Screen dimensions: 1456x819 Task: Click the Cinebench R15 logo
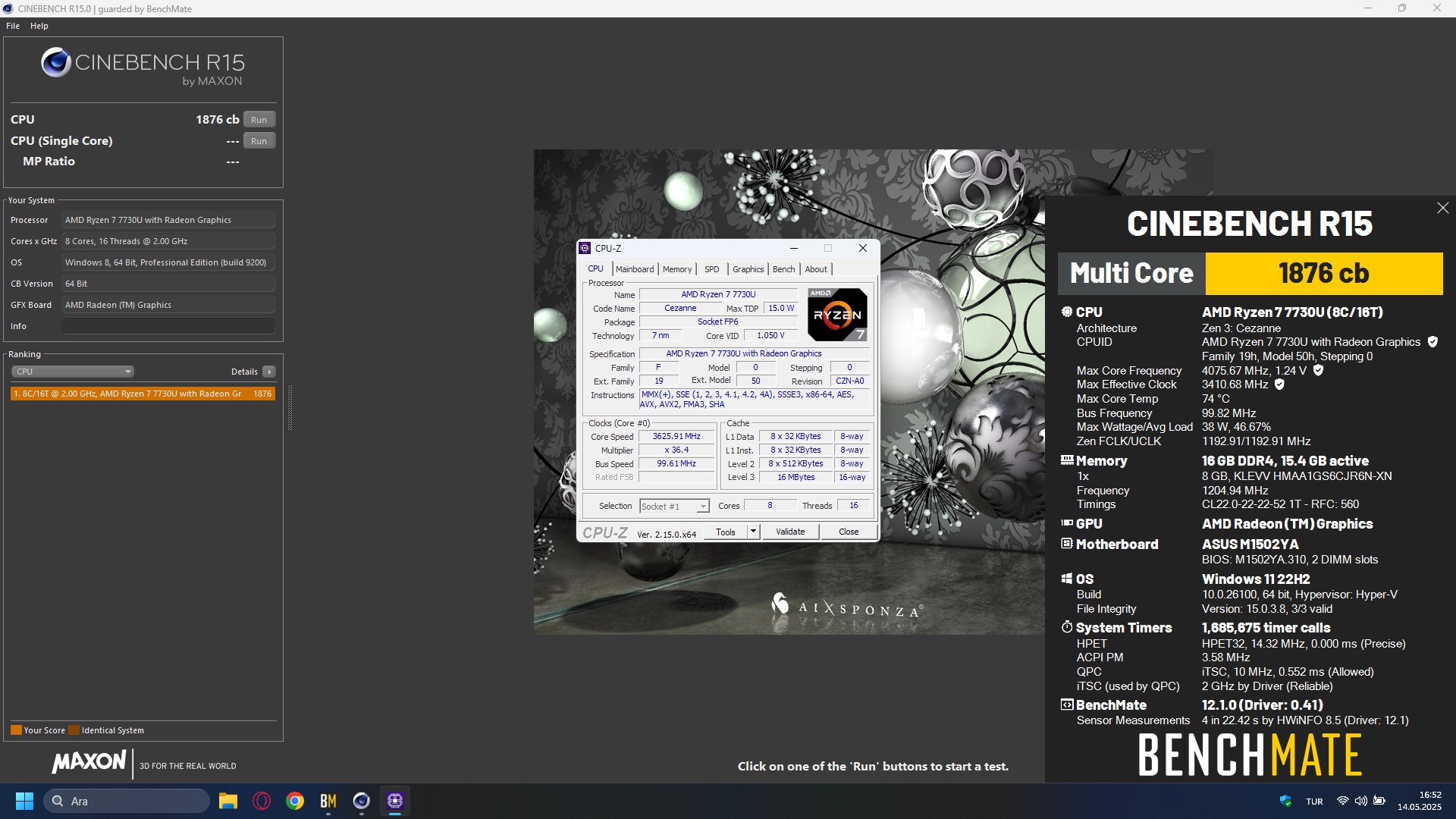(143, 67)
